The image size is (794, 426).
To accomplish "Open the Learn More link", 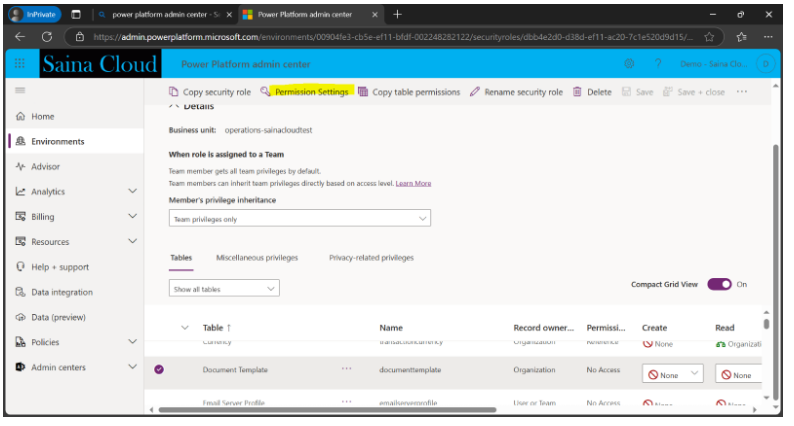I will (413, 183).
